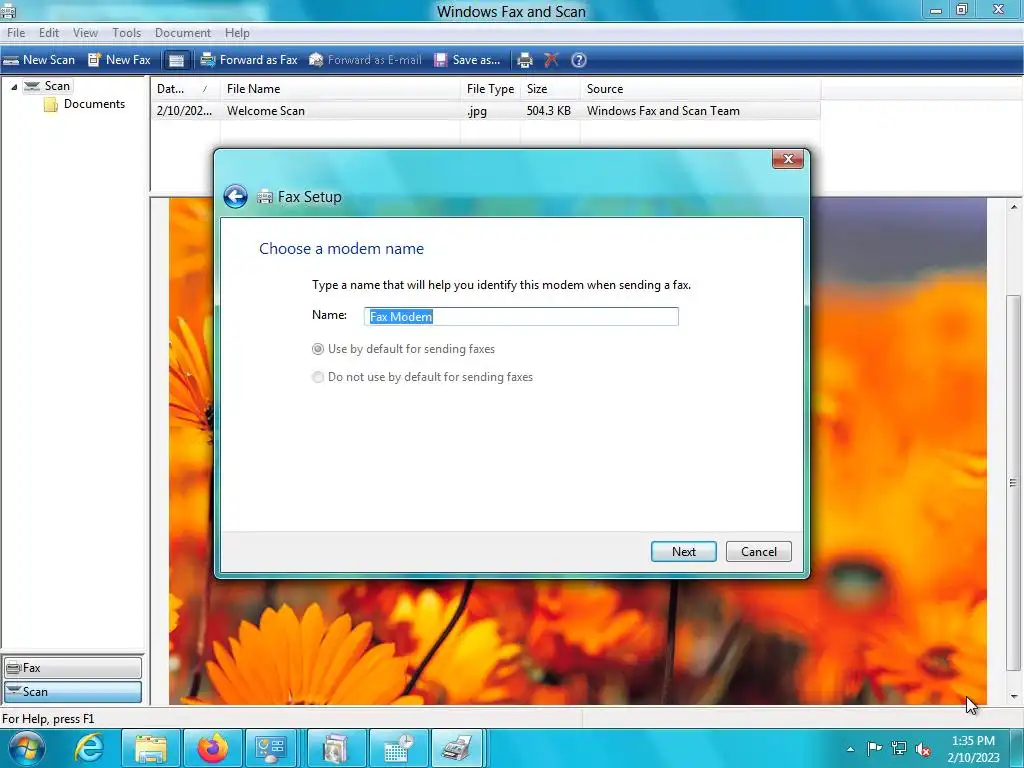Open the View menu
1024x768 pixels.
pyautogui.click(x=85, y=33)
